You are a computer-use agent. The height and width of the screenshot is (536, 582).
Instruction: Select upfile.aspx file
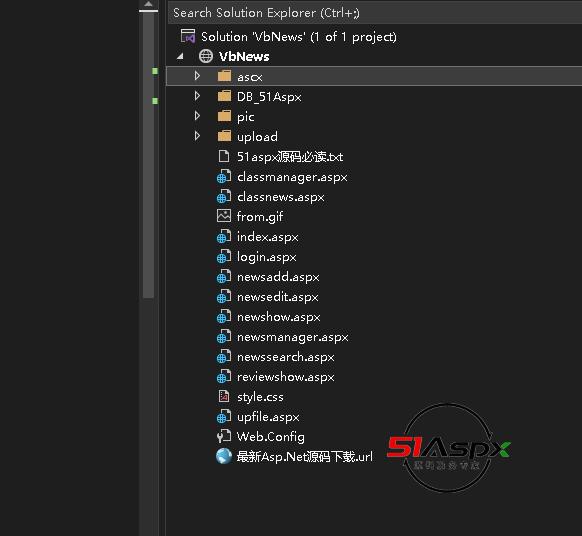268,417
